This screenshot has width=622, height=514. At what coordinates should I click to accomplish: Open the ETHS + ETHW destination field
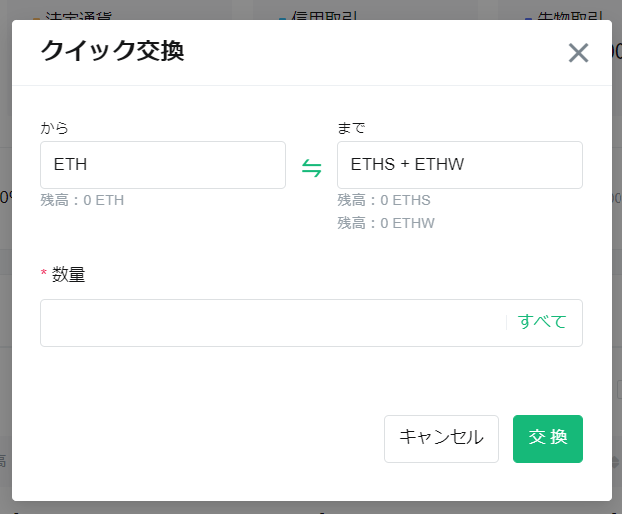click(459, 165)
